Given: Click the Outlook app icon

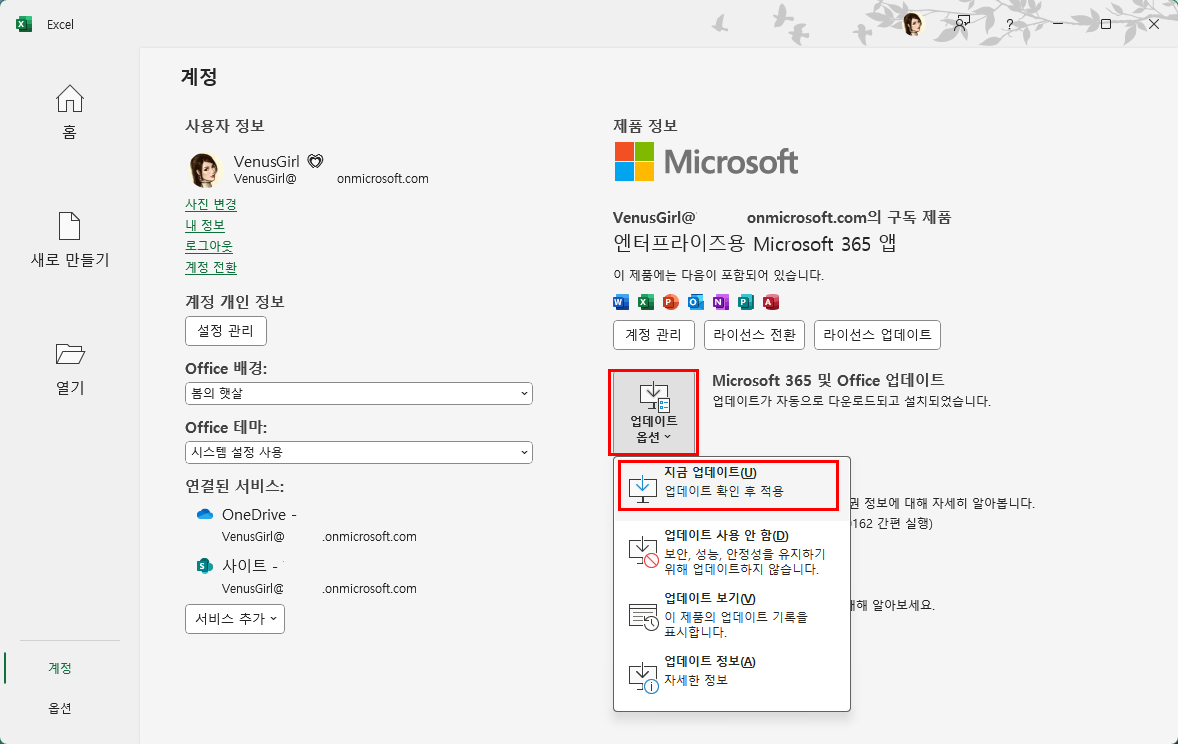Looking at the screenshot, I should (696, 302).
